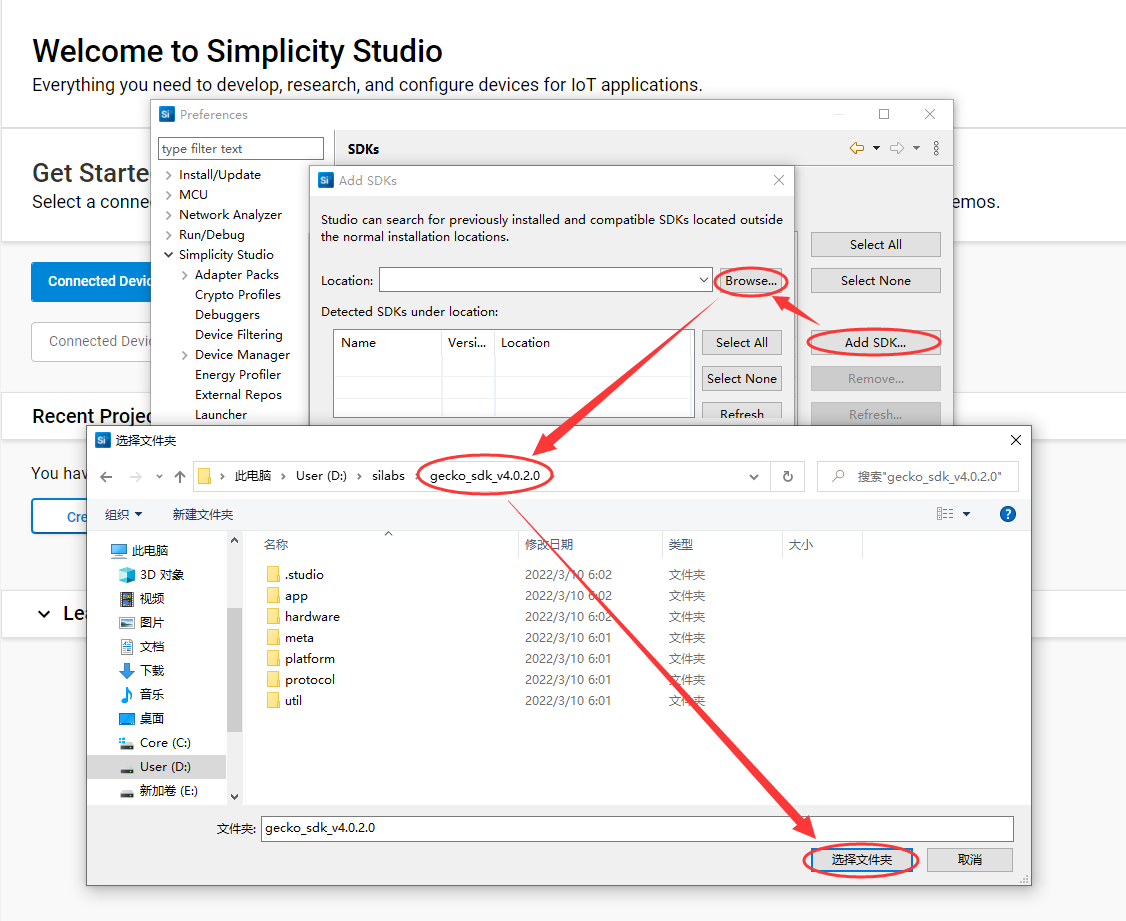Click Browse... in Add SDKs dialog
The image size is (1126, 921).
point(750,281)
